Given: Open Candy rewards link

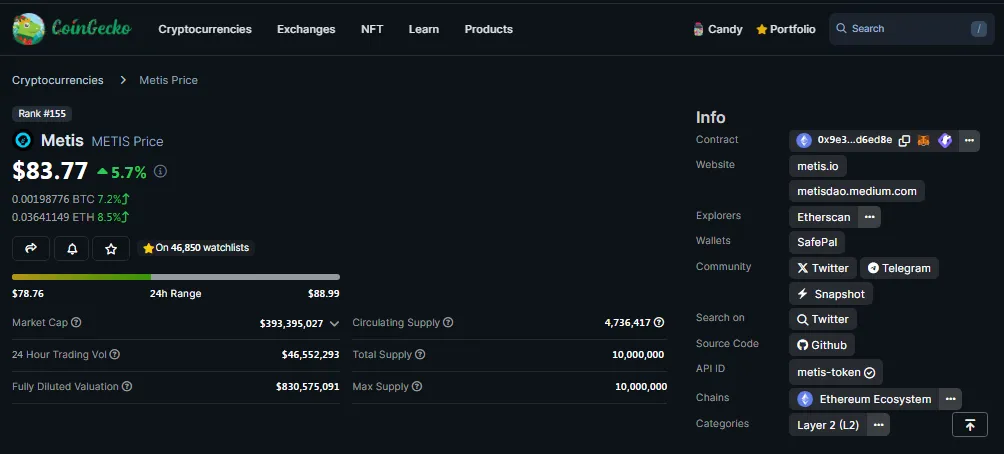Looking at the screenshot, I should point(718,29).
